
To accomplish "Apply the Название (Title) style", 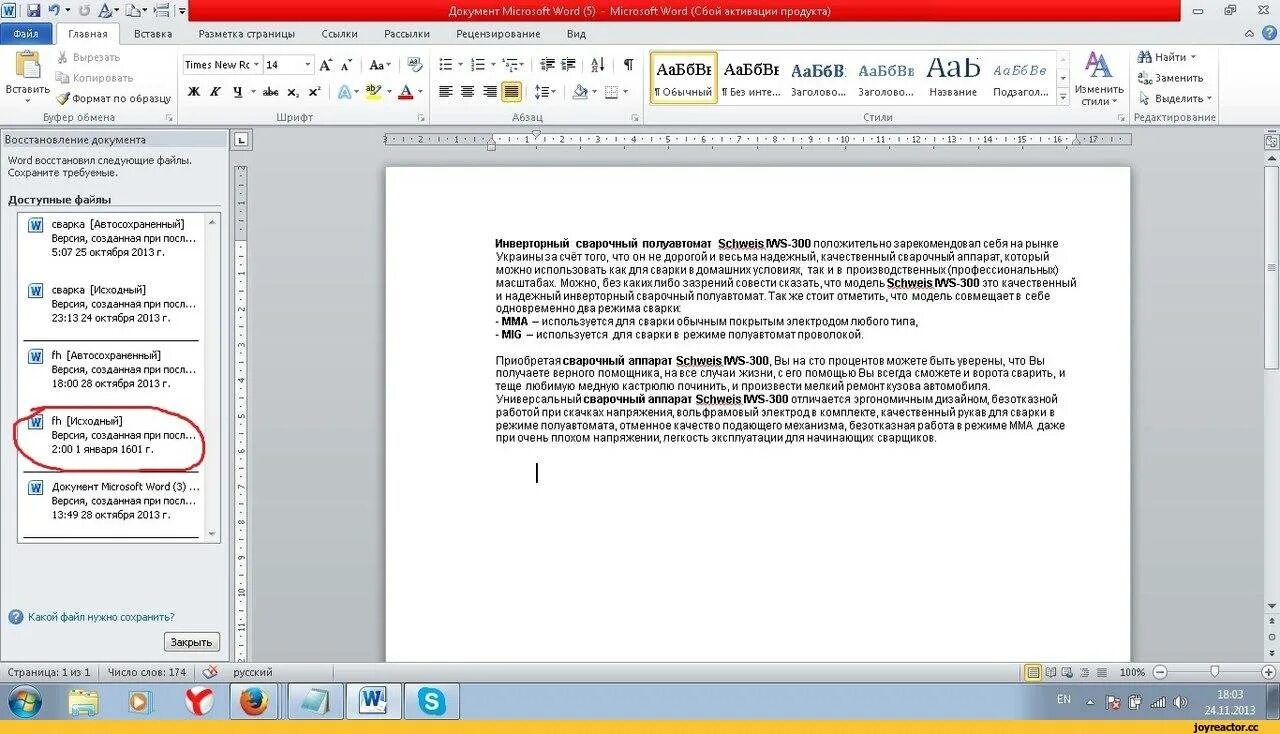I will pyautogui.click(x=952, y=78).
